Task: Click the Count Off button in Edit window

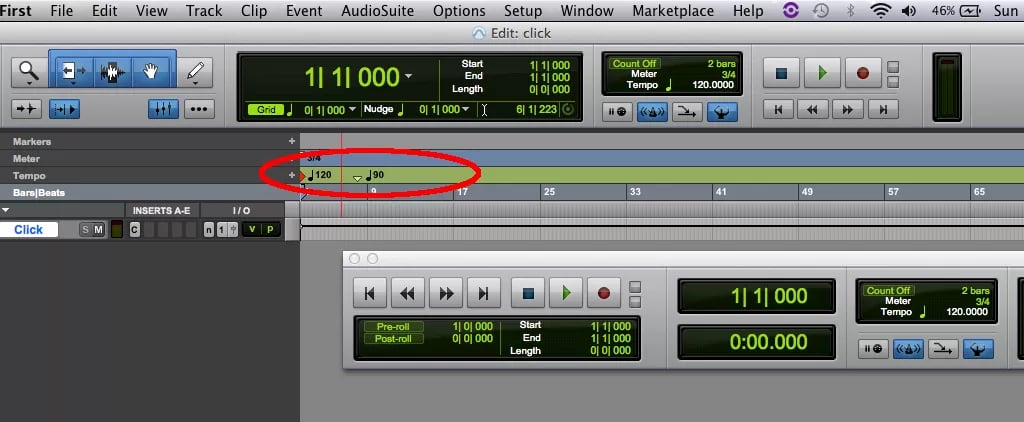Action: pyautogui.click(x=635, y=63)
